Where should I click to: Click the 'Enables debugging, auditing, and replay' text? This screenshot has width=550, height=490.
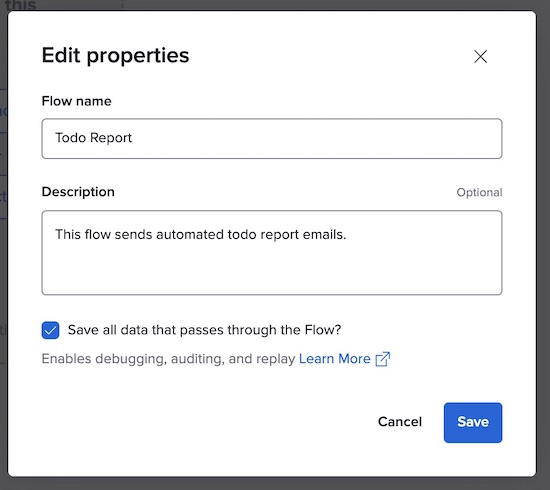tap(168, 359)
